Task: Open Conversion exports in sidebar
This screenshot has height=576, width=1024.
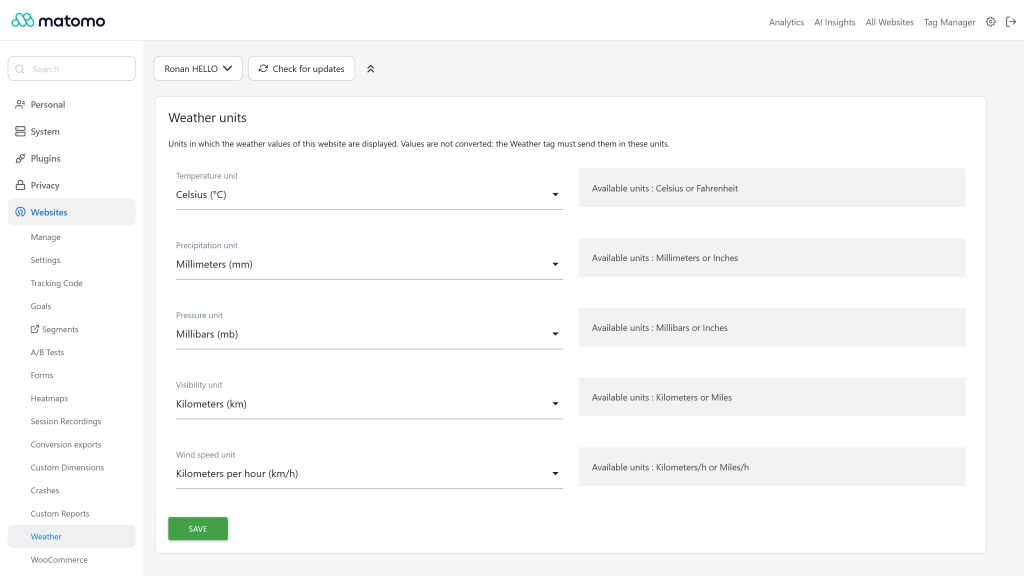Action: pos(66,445)
